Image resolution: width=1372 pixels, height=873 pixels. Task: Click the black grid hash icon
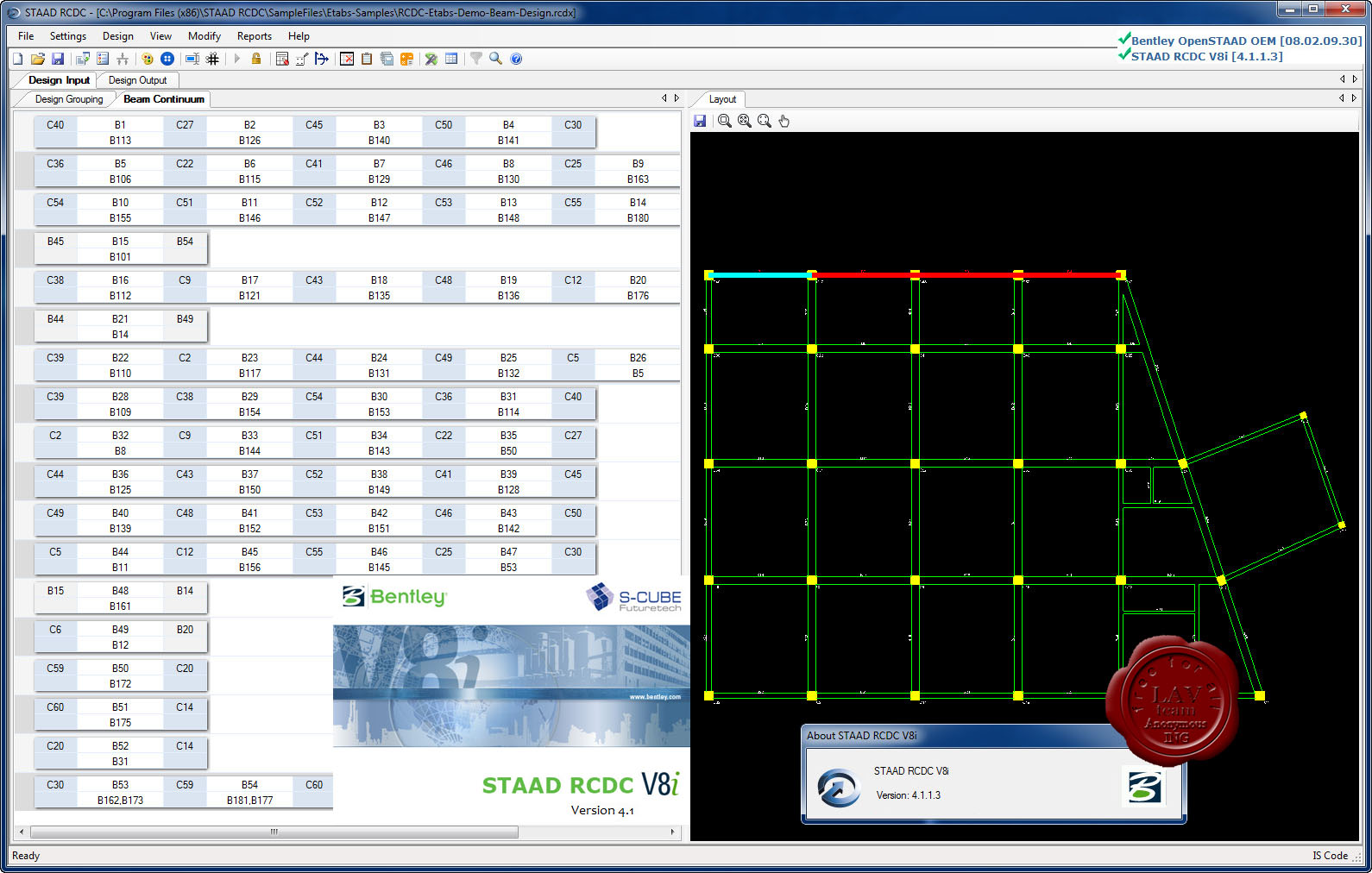tap(212, 59)
